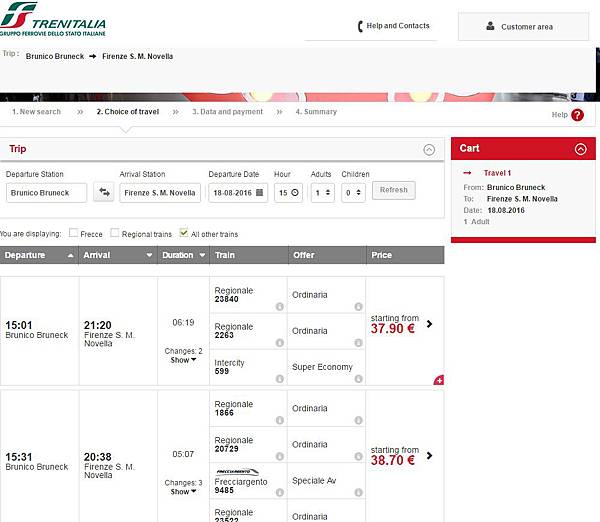Open info for Regionale 2263 train
The image size is (600, 522).
tap(280, 343)
